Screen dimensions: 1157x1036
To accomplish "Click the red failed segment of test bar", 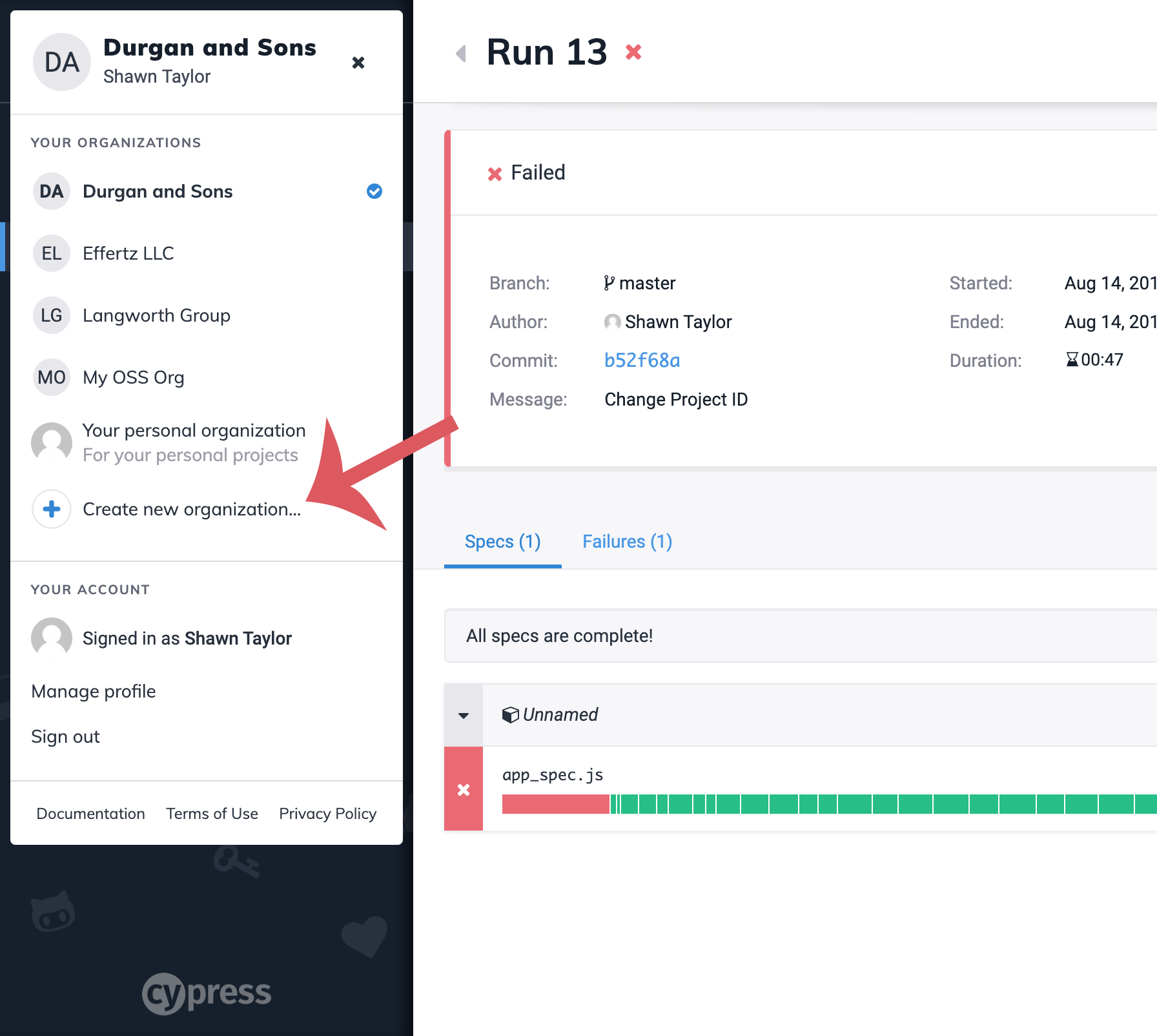I will (555, 804).
